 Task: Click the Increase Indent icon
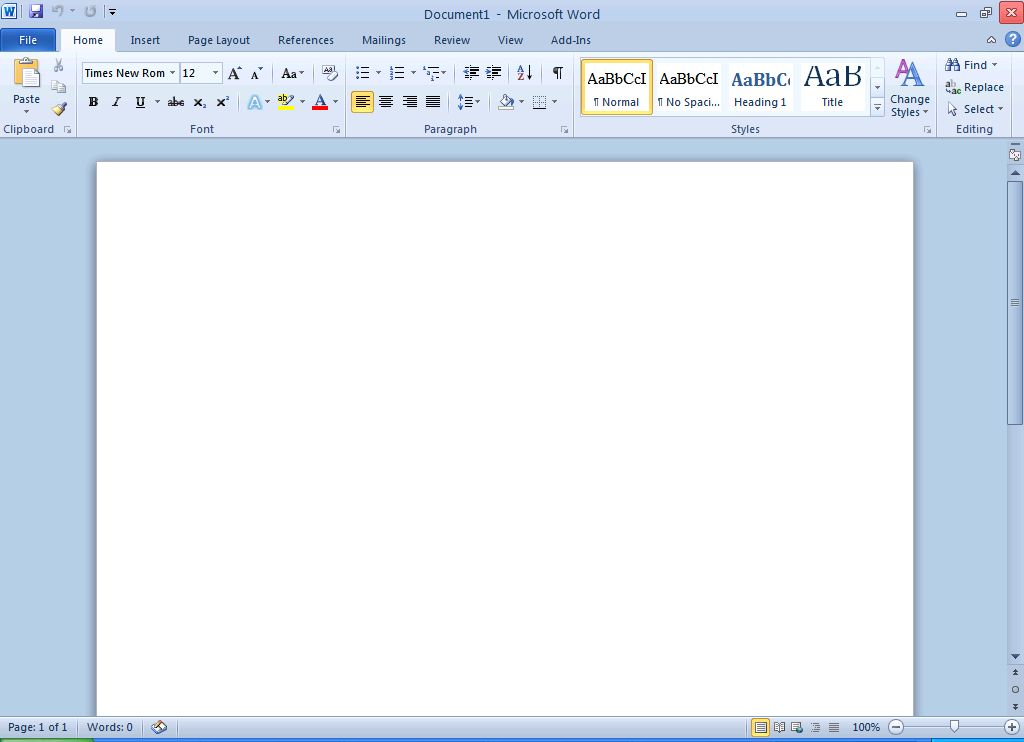click(493, 73)
